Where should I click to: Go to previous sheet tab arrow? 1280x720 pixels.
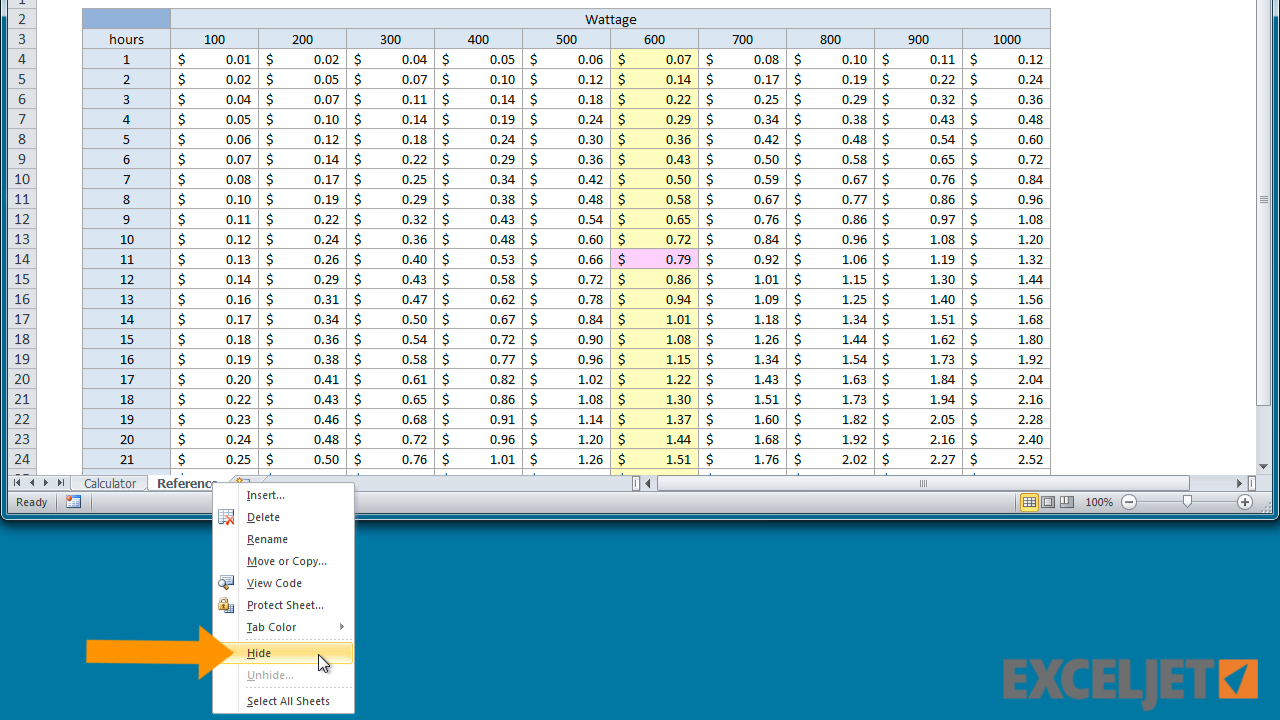coord(31,483)
